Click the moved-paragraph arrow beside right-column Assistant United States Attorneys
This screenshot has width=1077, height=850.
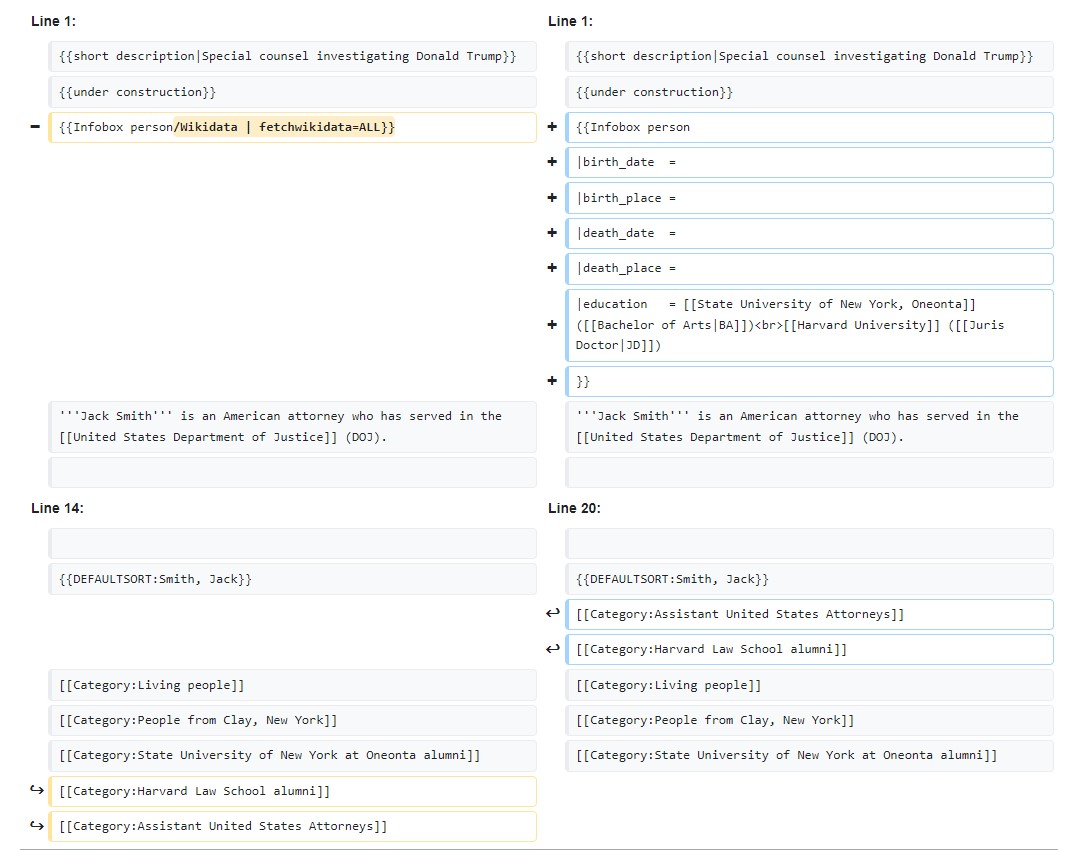(553, 613)
